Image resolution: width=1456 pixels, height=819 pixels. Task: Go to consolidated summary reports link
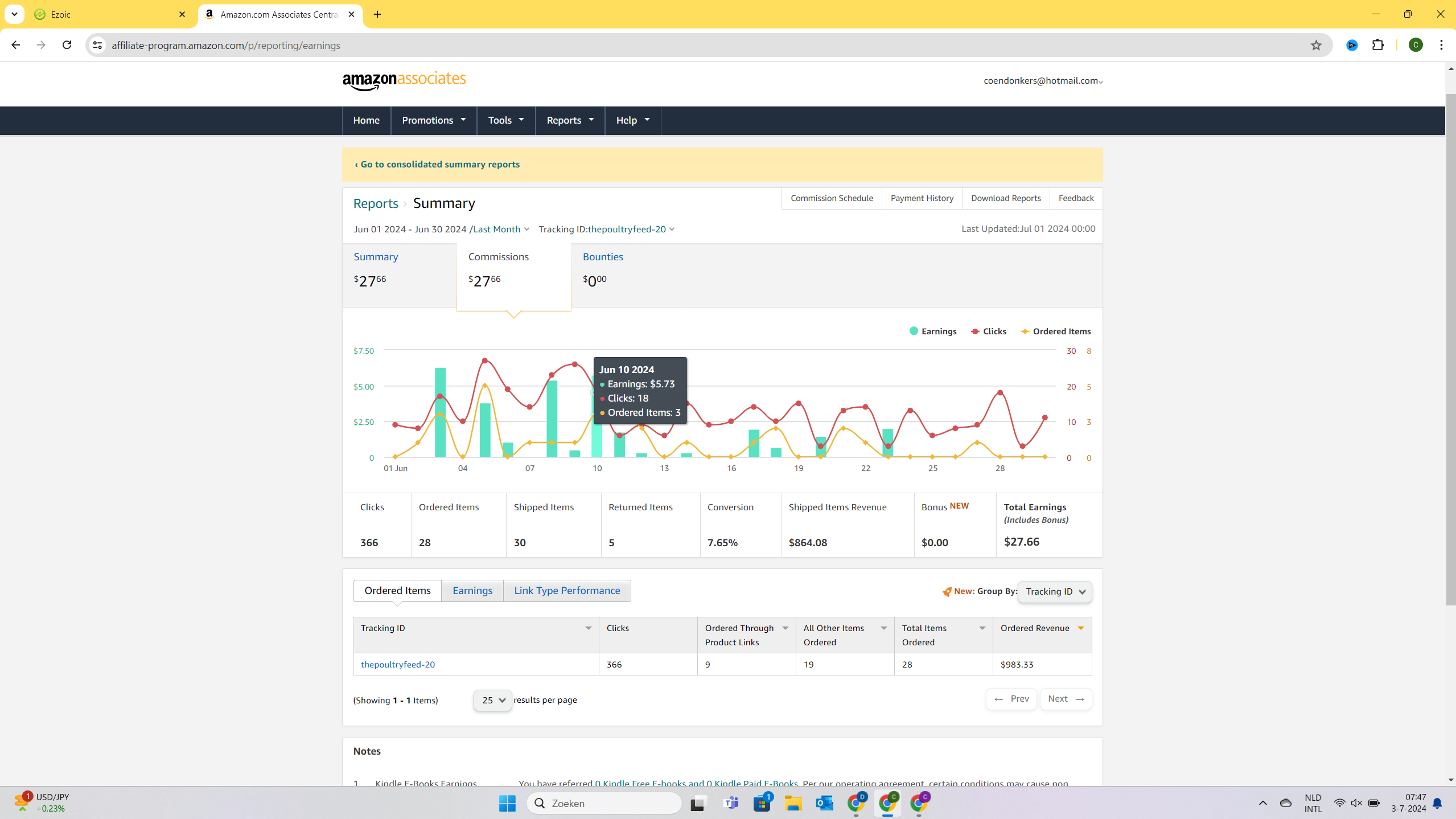pos(437,164)
